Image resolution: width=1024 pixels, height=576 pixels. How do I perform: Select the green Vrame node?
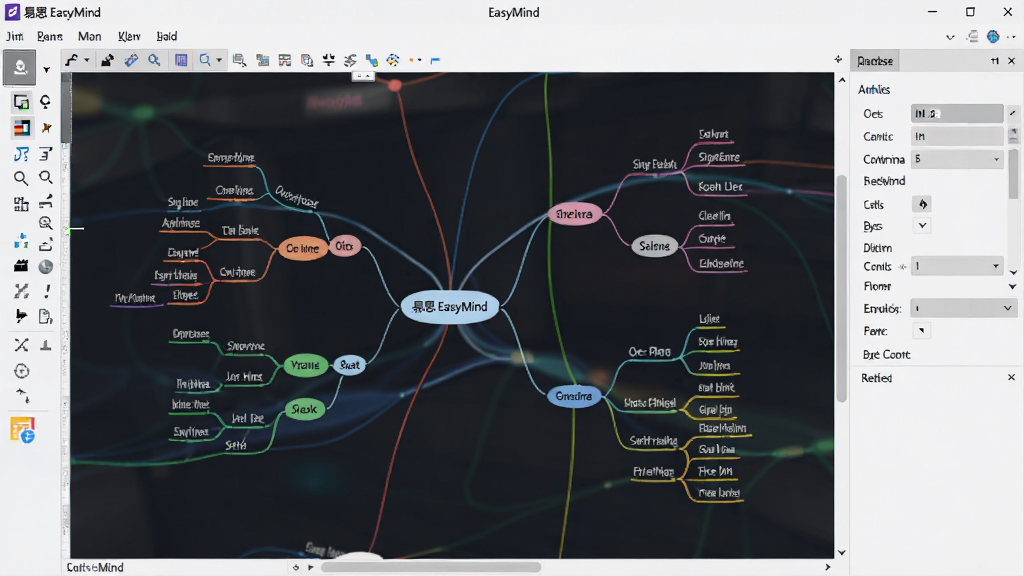pyautogui.click(x=305, y=365)
